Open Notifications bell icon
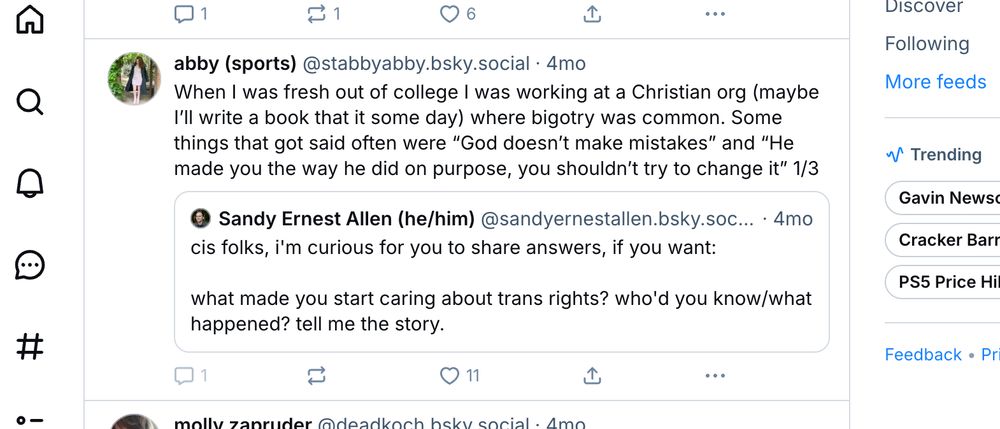 pyautogui.click(x=30, y=183)
